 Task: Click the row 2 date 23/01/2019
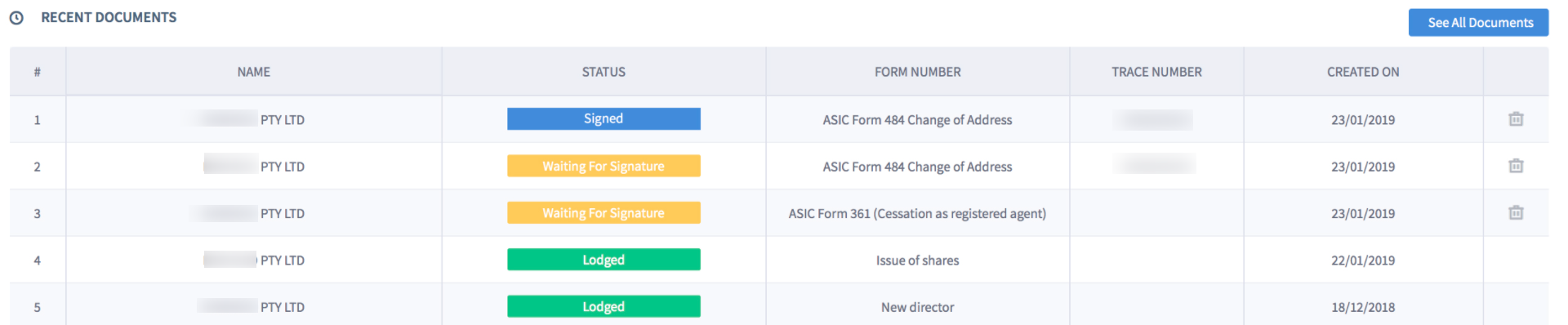pos(1363,167)
